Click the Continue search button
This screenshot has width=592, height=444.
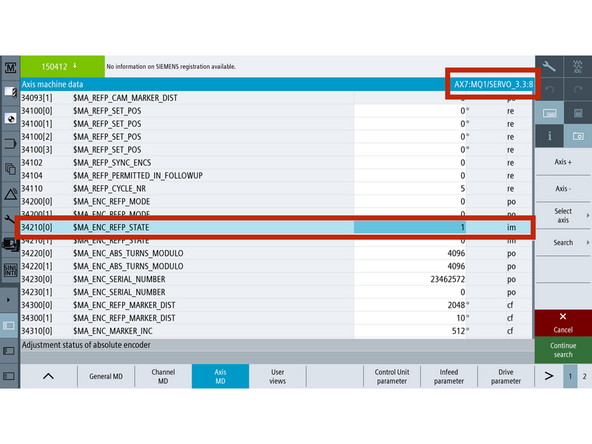(x=563, y=350)
